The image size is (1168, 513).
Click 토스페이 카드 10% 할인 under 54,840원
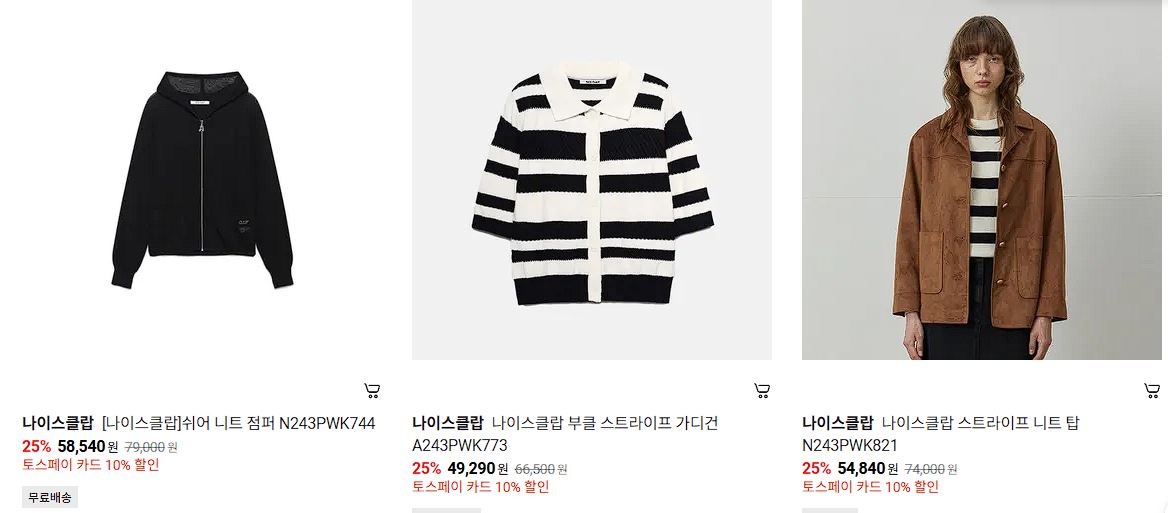[871, 487]
